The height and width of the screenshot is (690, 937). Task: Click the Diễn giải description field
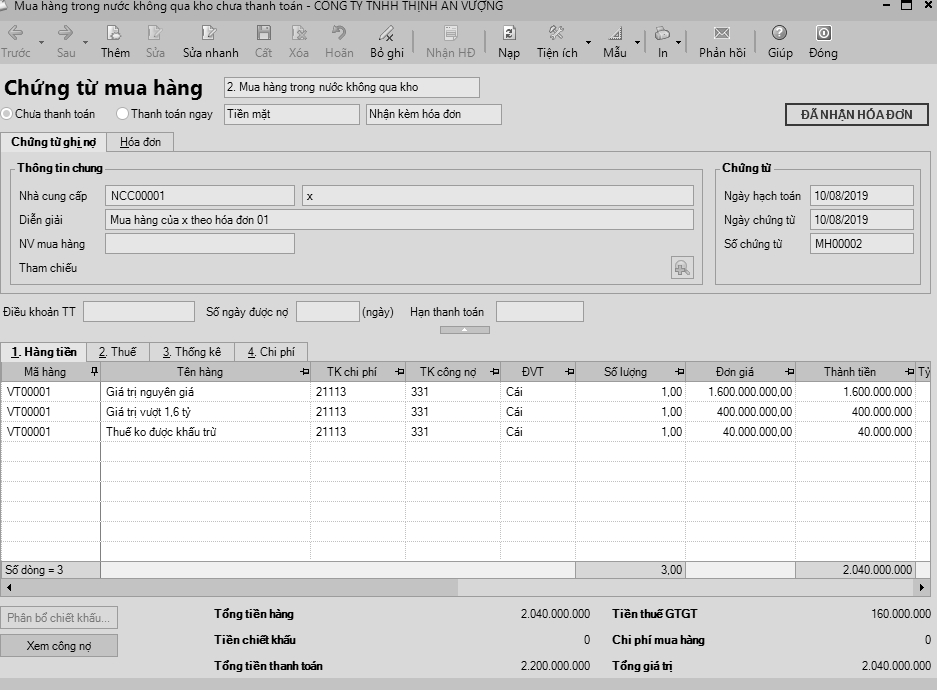tap(398, 220)
